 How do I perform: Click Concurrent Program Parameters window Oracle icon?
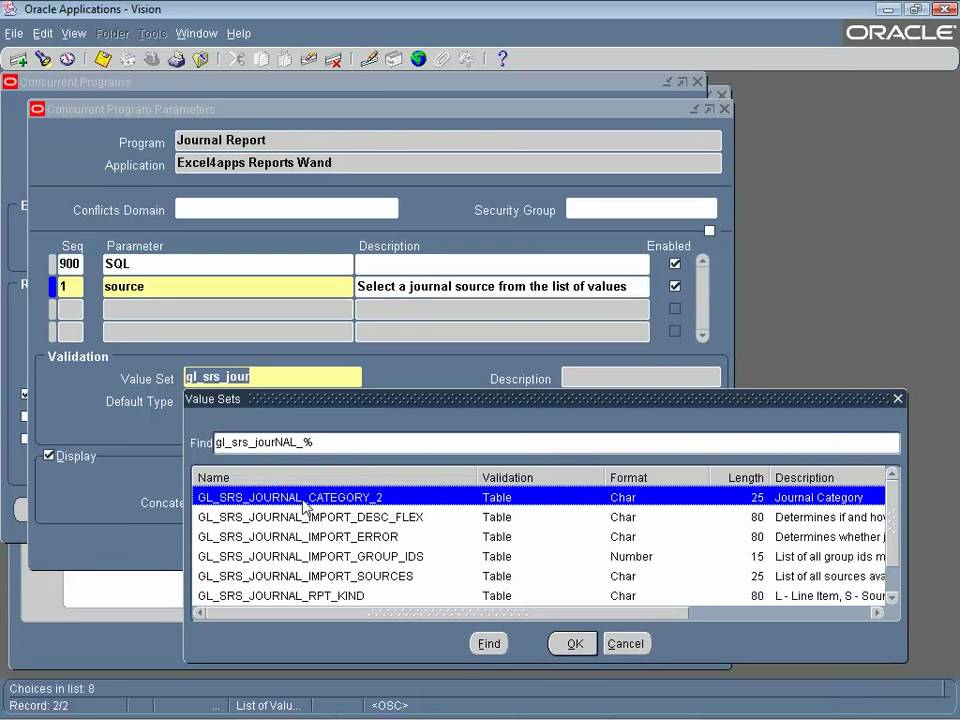37,109
